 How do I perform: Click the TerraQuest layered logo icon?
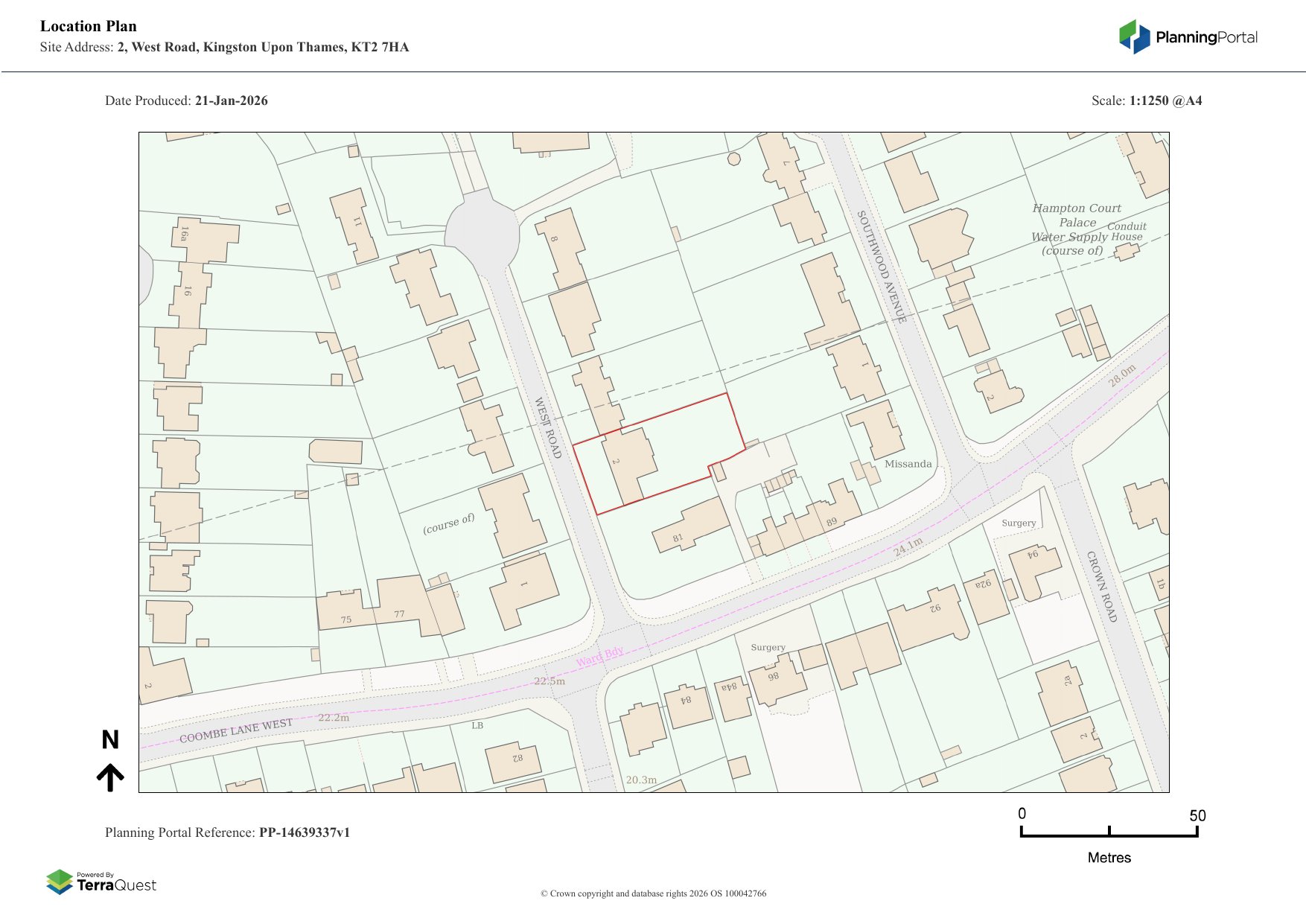(x=60, y=882)
